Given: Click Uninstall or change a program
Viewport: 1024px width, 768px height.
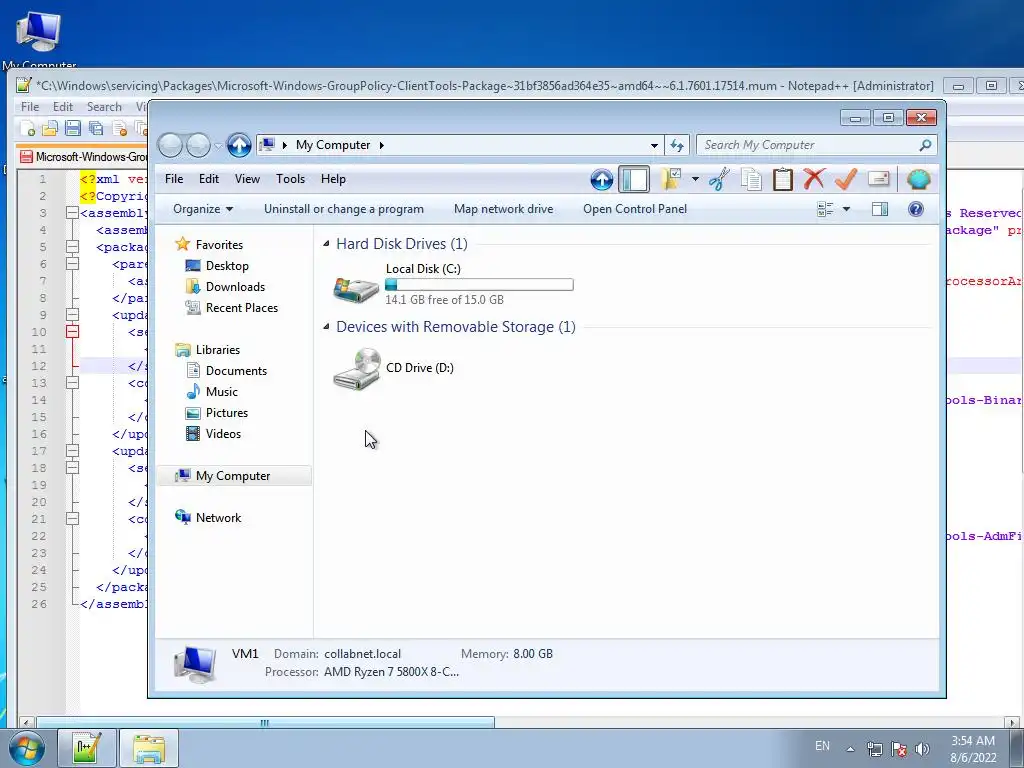Looking at the screenshot, I should (x=344, y=209).
